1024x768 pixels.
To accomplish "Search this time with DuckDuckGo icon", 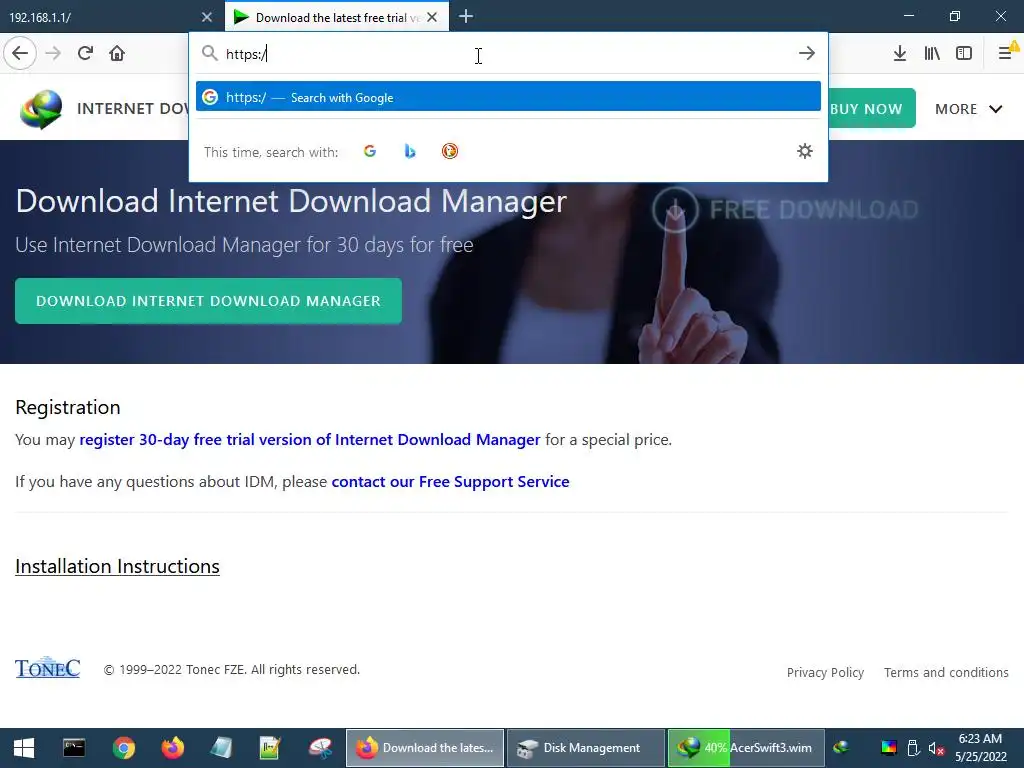I will tap(450, 152).
